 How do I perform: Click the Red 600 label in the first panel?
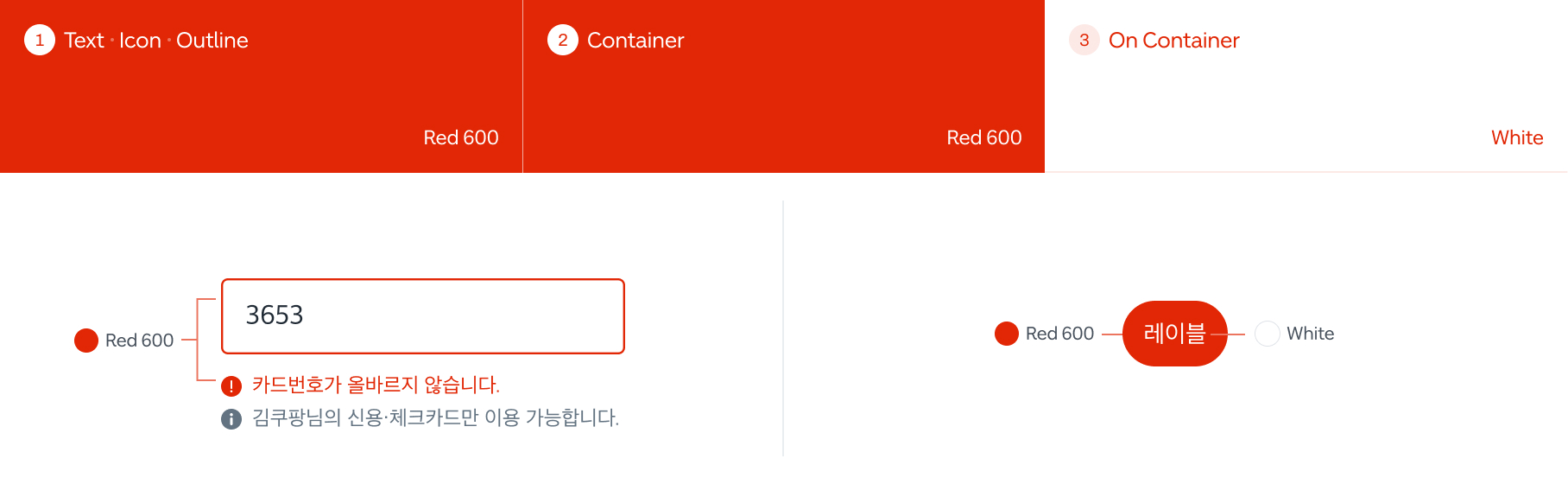click(x=461, y=137)
